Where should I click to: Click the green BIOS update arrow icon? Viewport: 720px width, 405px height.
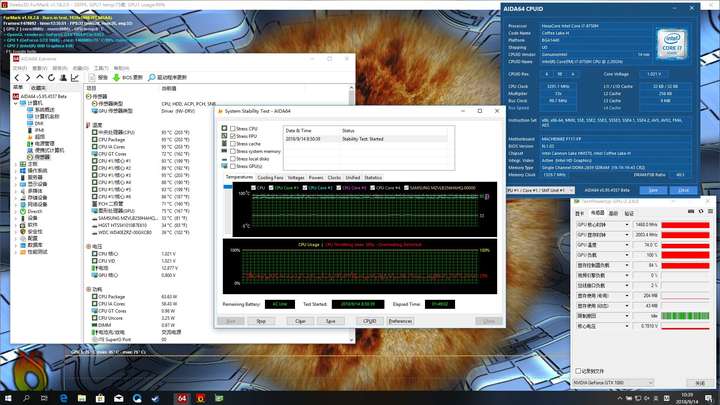[116, 78]
